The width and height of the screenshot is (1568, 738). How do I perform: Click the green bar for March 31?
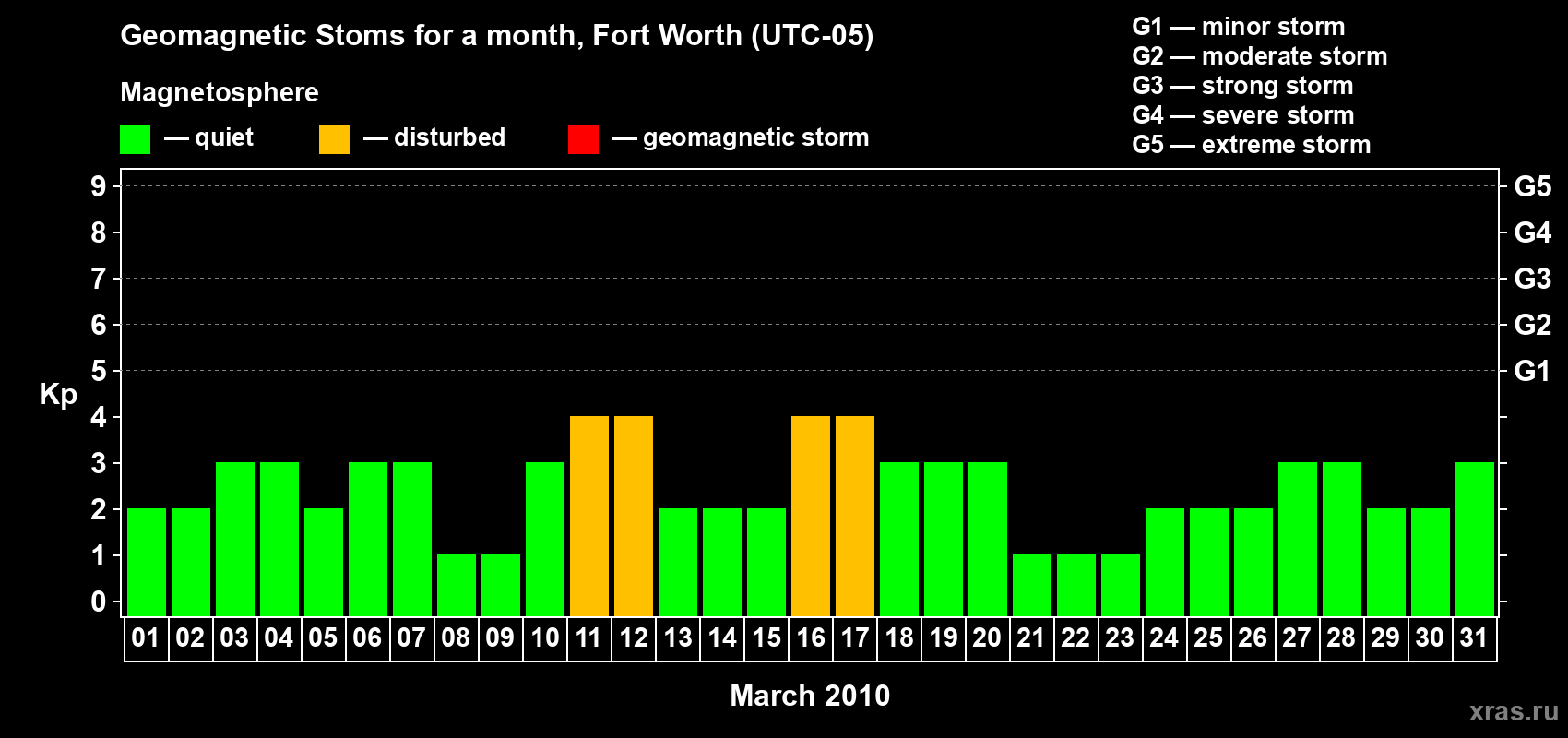1475,539
